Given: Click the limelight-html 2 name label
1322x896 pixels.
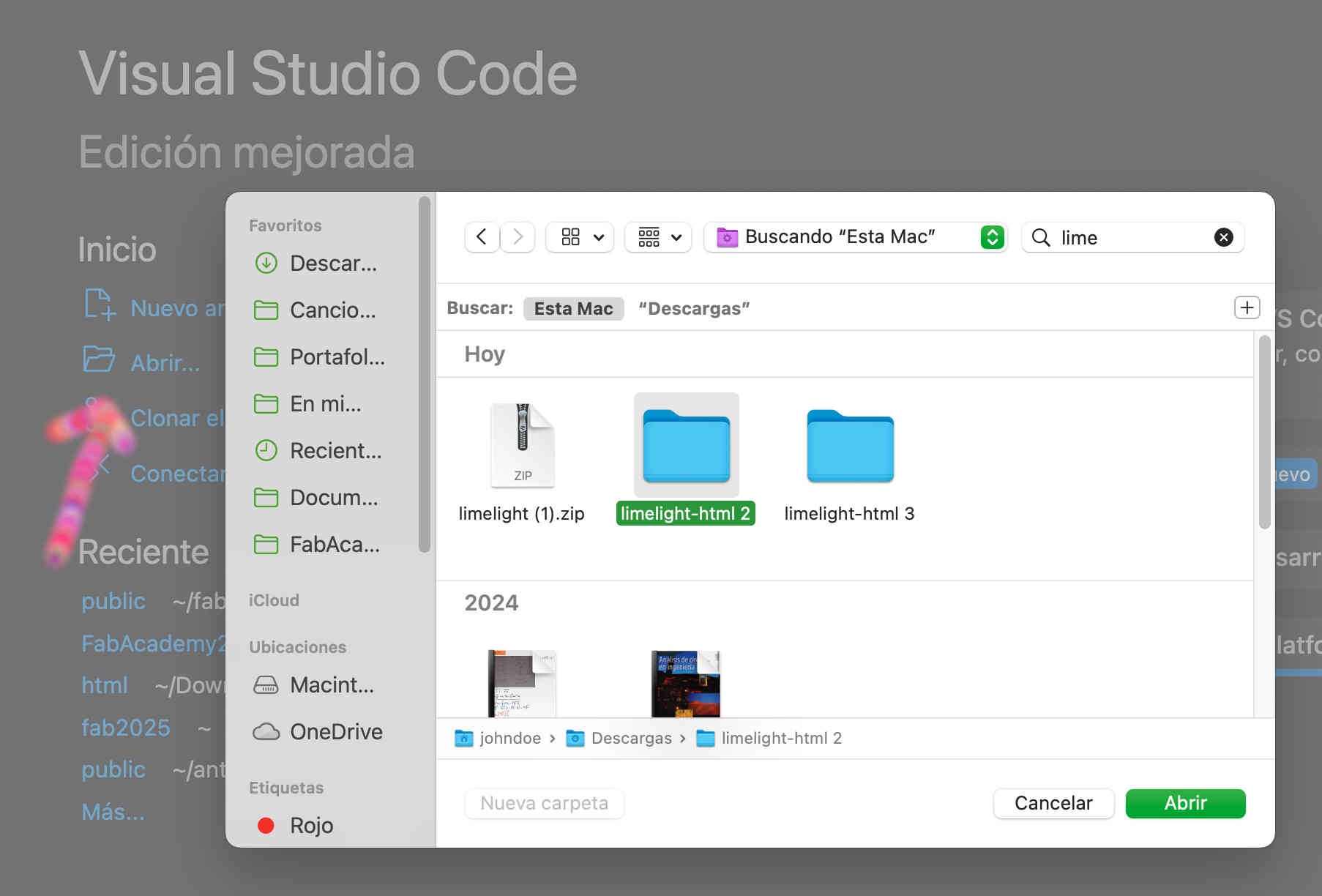Looking at the screenshot, I should coord(685,513).
